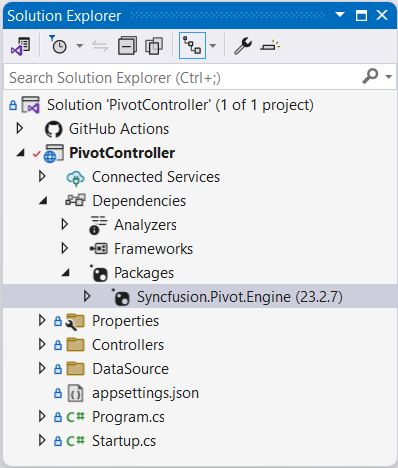Click the Connected Services cloud icon
Screen dimensions: 398x468
76,178
